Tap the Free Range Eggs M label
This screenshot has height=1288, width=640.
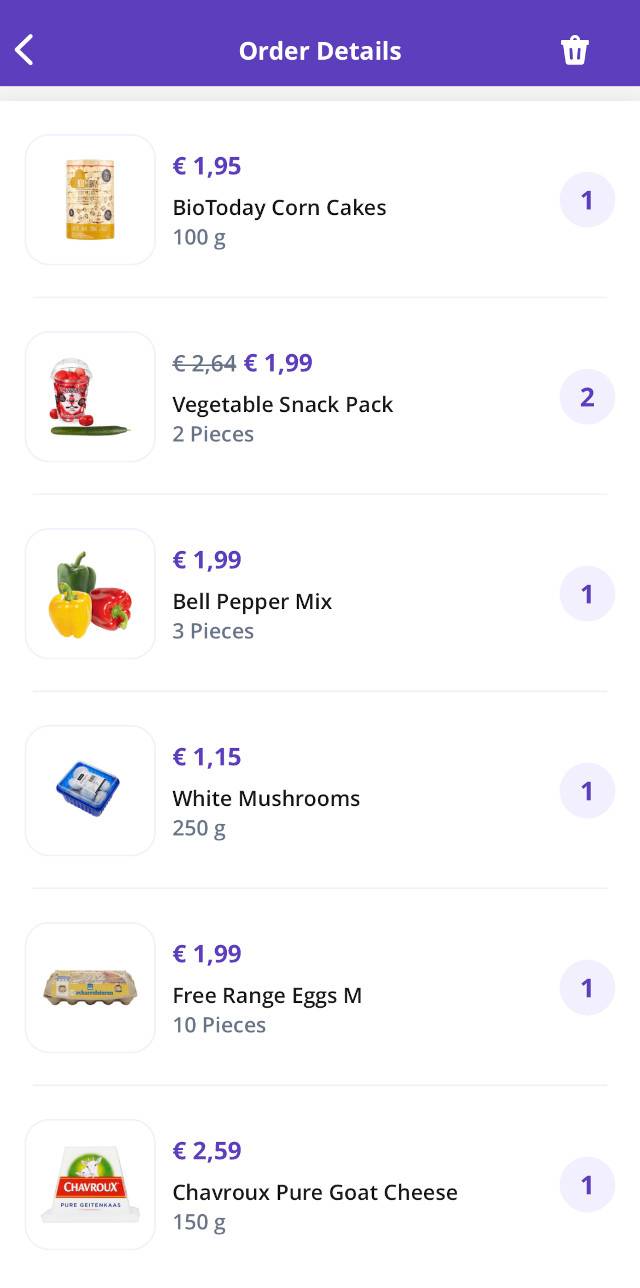pos(267,996)
